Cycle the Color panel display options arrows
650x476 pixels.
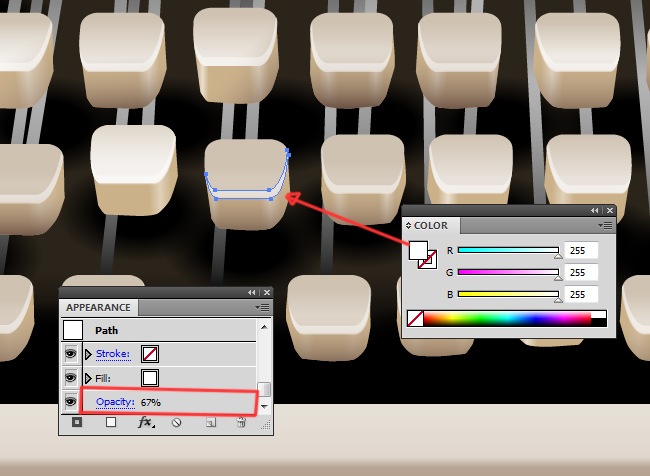click(408, 226)
